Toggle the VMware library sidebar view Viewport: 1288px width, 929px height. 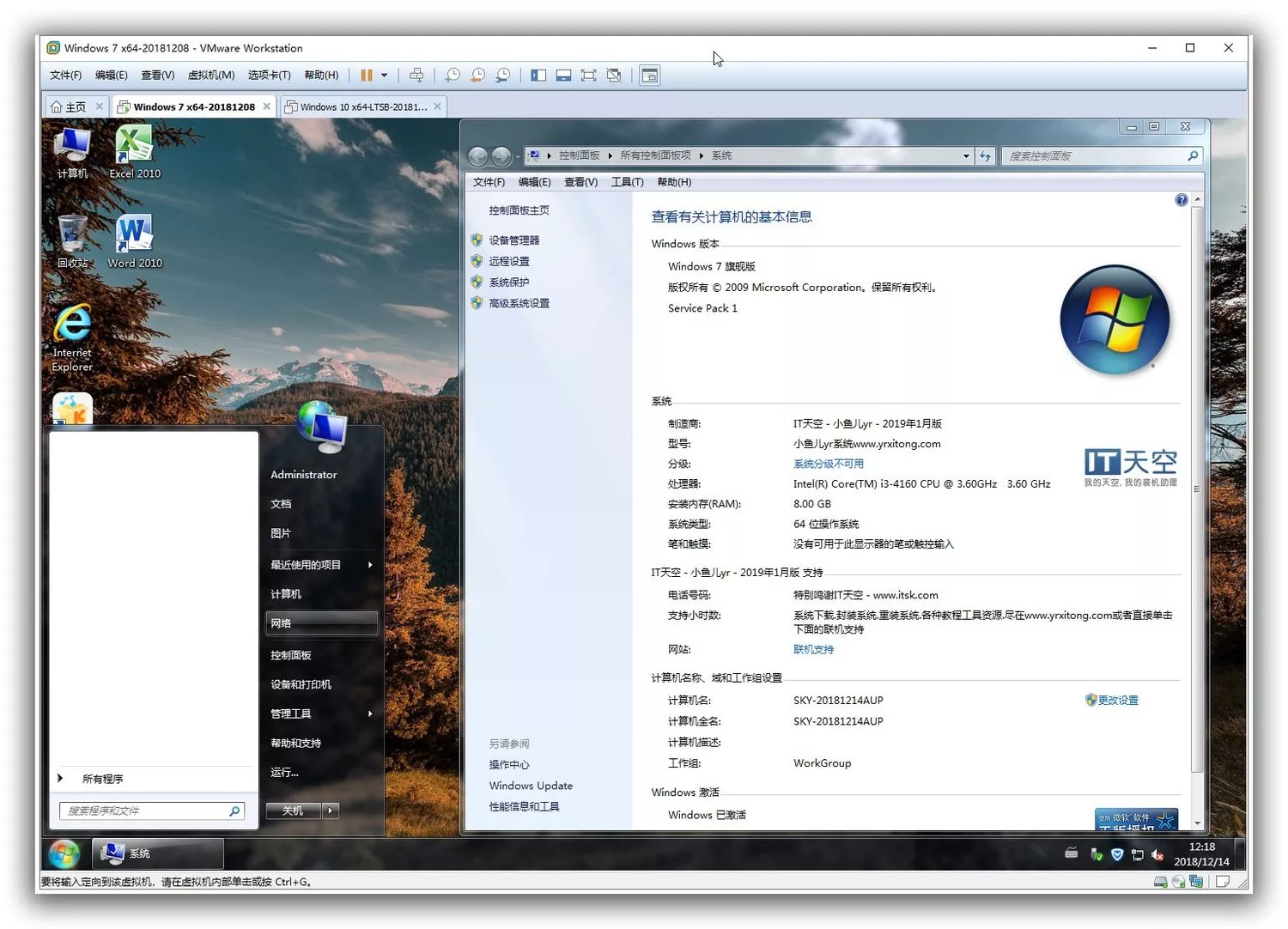pyautogui.click(x=538, y=76)
